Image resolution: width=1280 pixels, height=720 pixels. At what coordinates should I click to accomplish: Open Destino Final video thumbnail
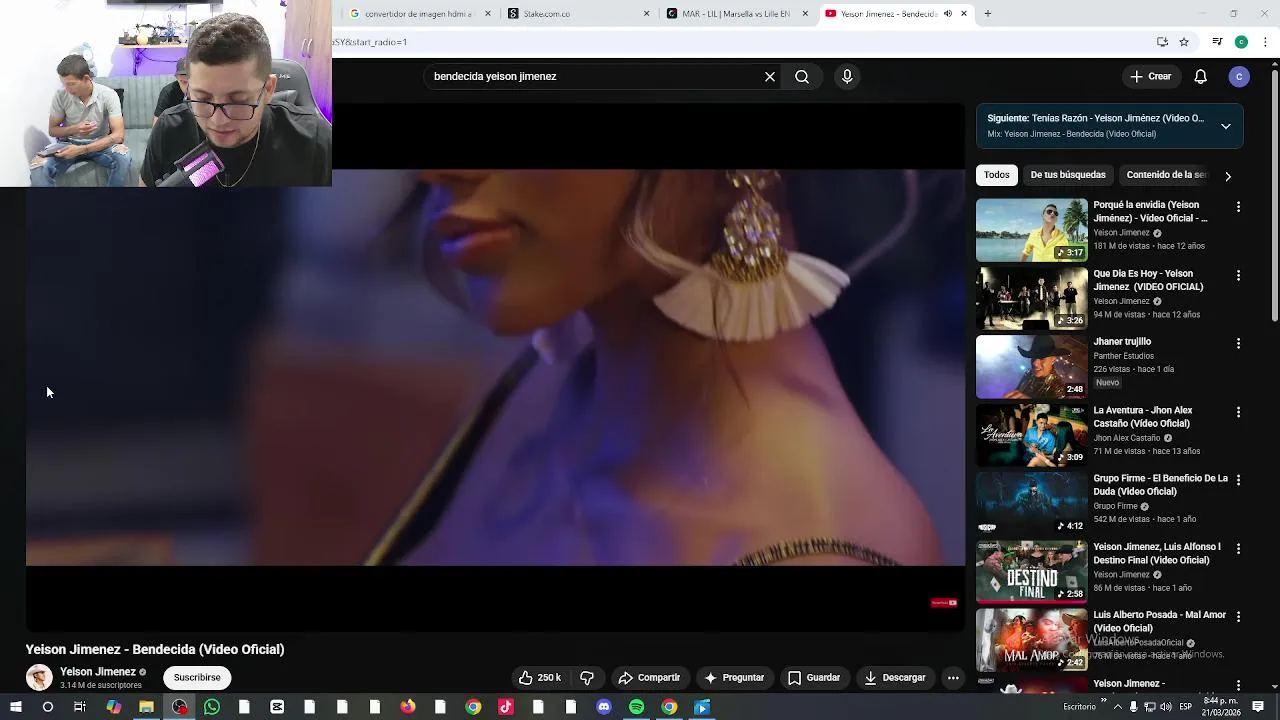click(x=1031, y=572)
